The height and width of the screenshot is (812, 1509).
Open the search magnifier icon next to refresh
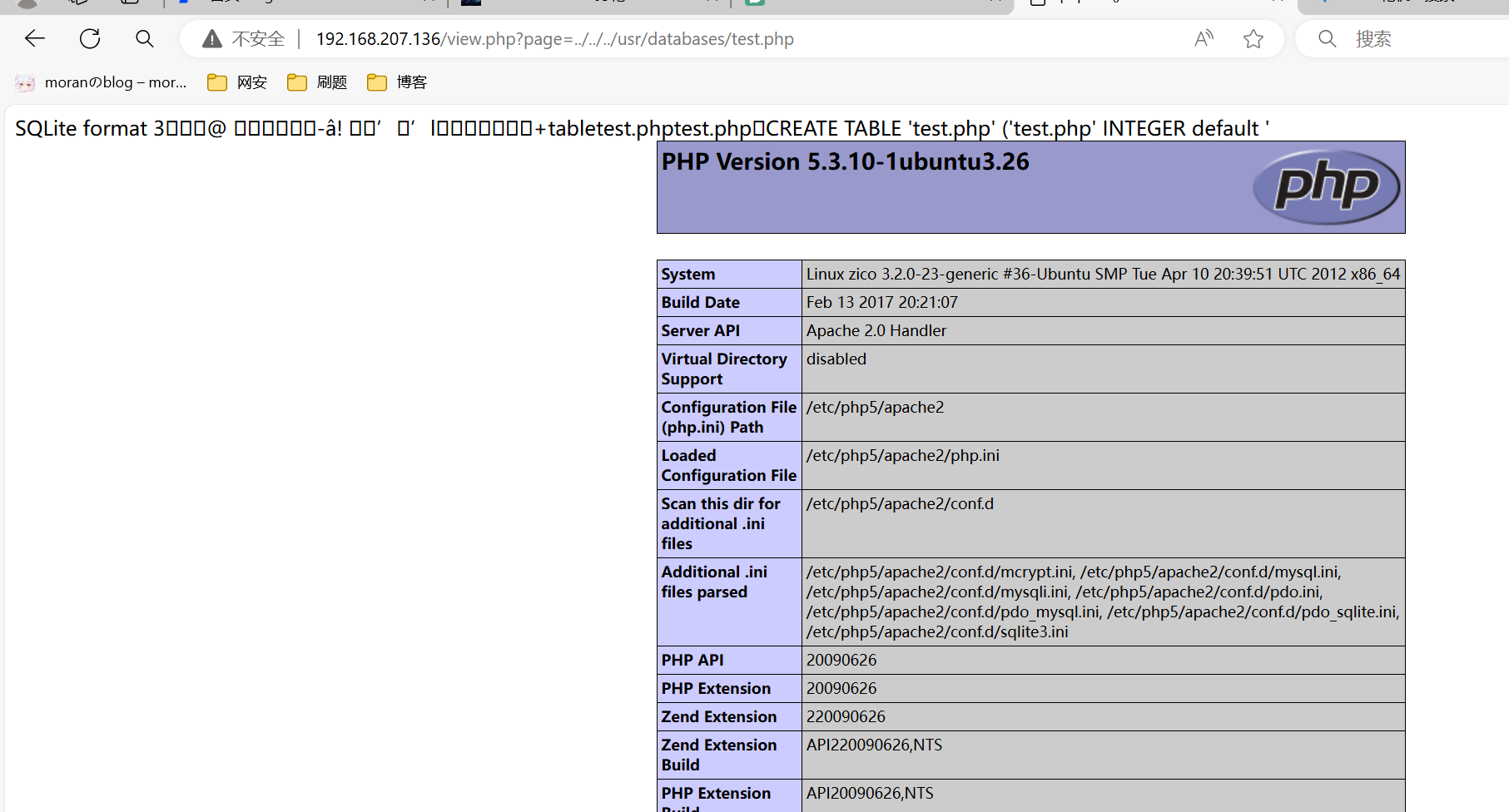pyautogui.click(x=145, y=38)
